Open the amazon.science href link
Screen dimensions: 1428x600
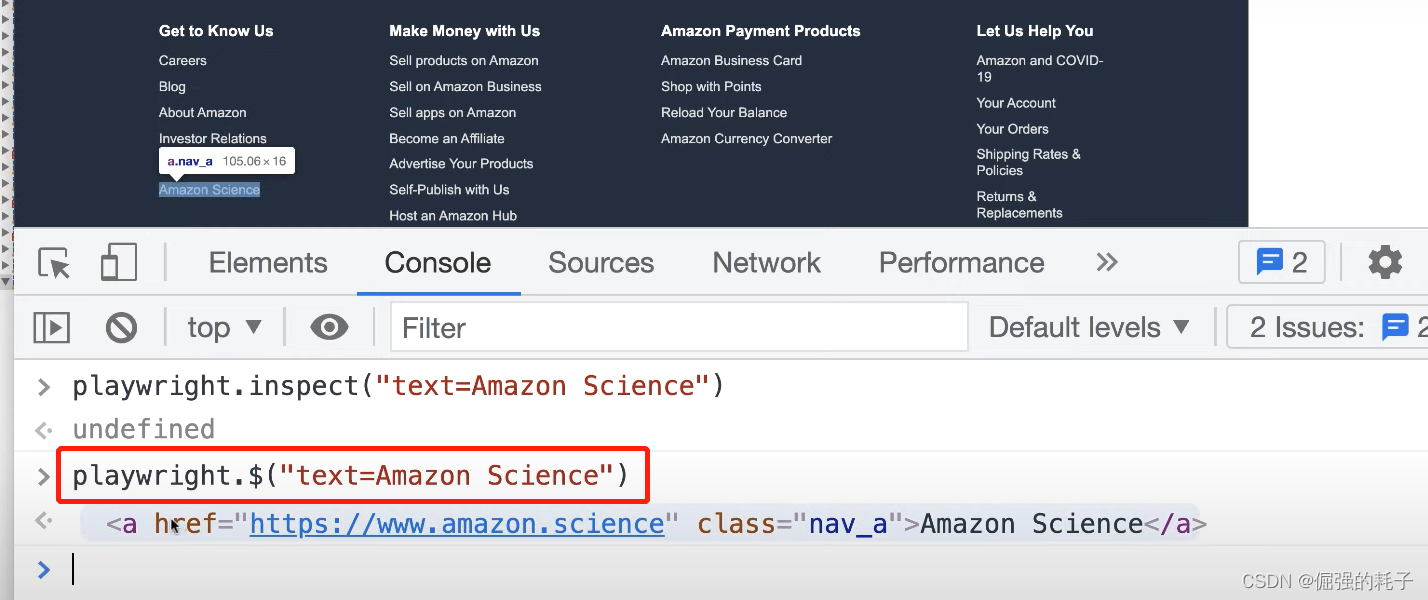[457, 524]
